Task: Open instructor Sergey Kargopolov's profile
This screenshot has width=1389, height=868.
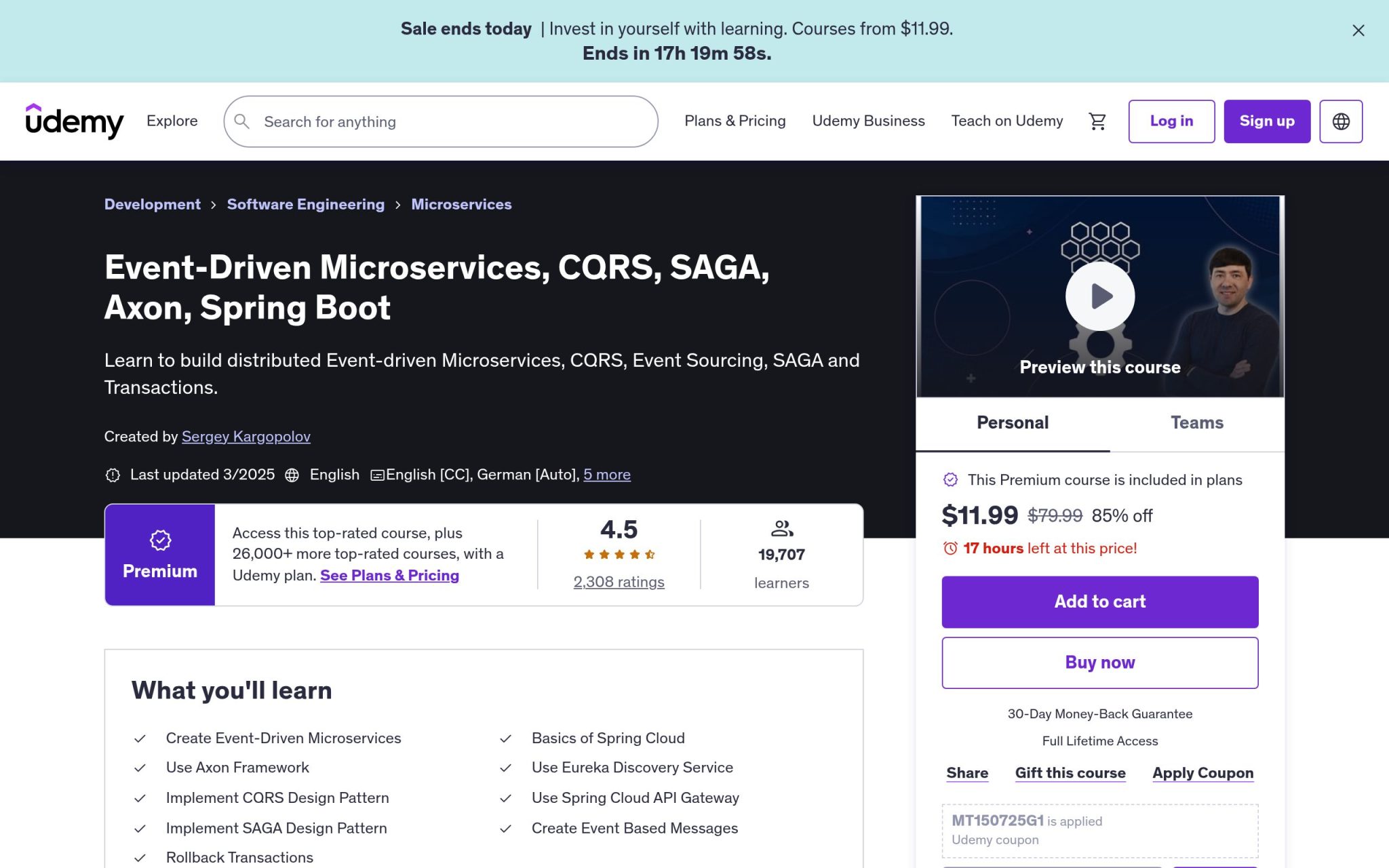Action: point(246,437)
